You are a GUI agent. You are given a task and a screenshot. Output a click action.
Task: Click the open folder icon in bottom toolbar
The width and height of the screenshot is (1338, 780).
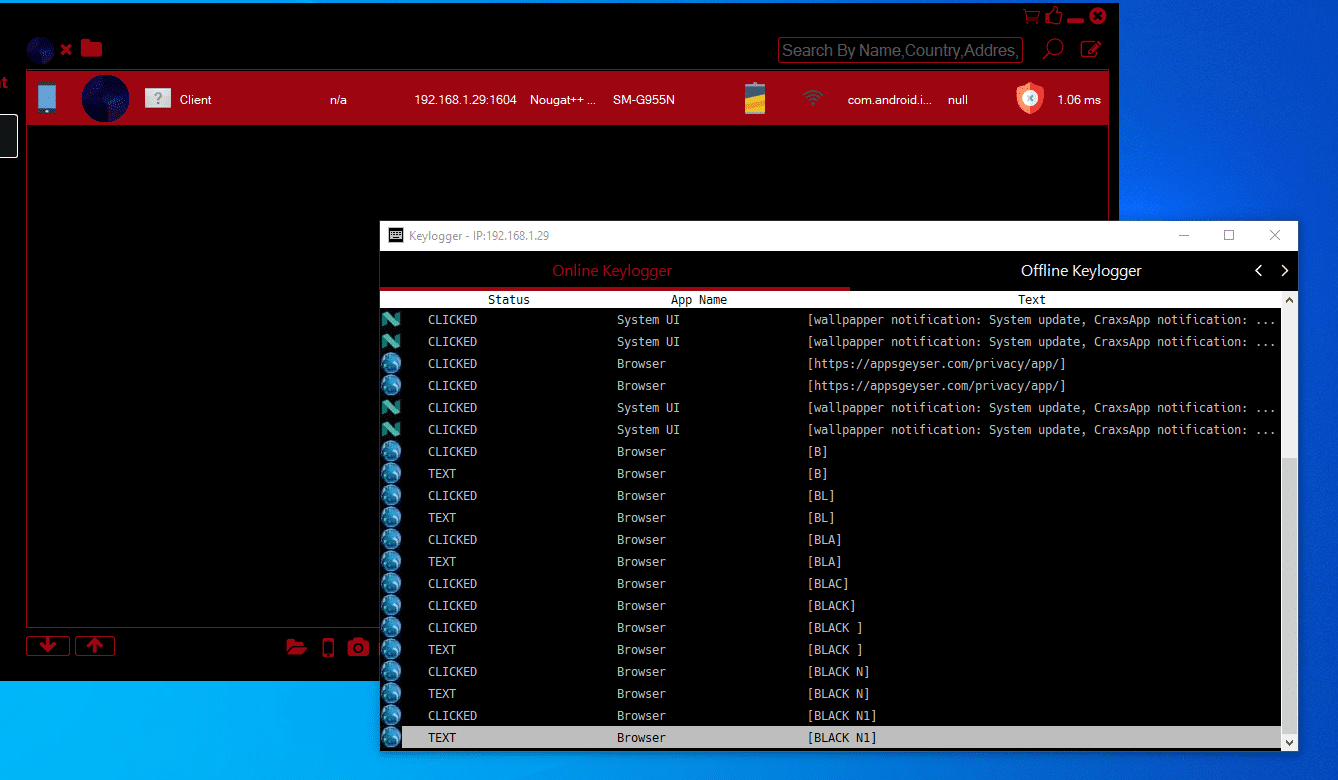296,647
